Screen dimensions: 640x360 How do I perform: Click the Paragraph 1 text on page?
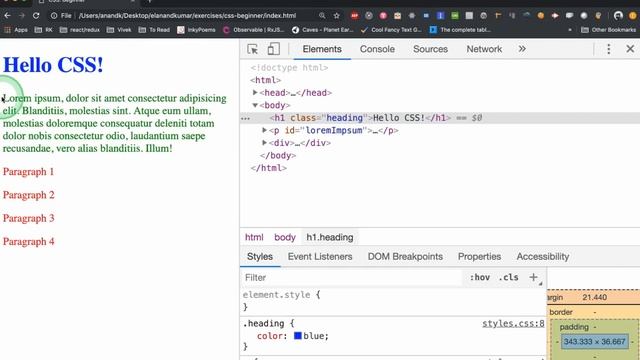[29, 171]
